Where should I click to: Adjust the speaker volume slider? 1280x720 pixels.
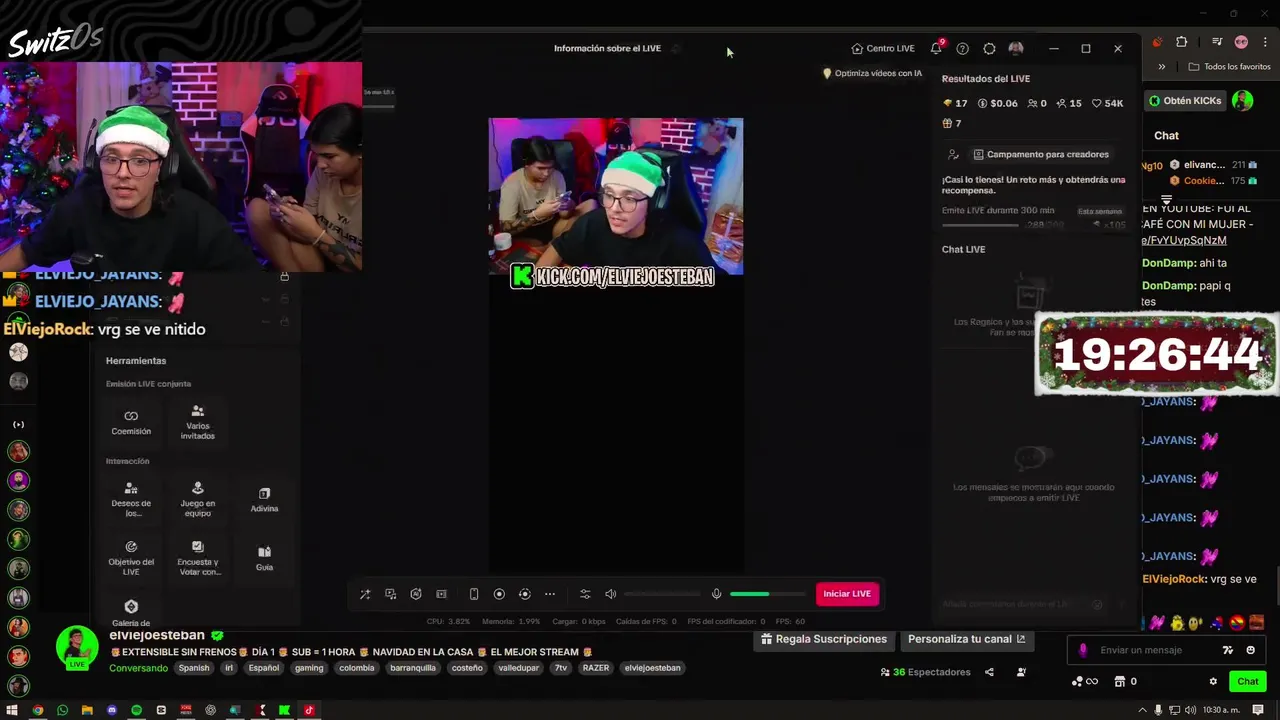(662, 594)
